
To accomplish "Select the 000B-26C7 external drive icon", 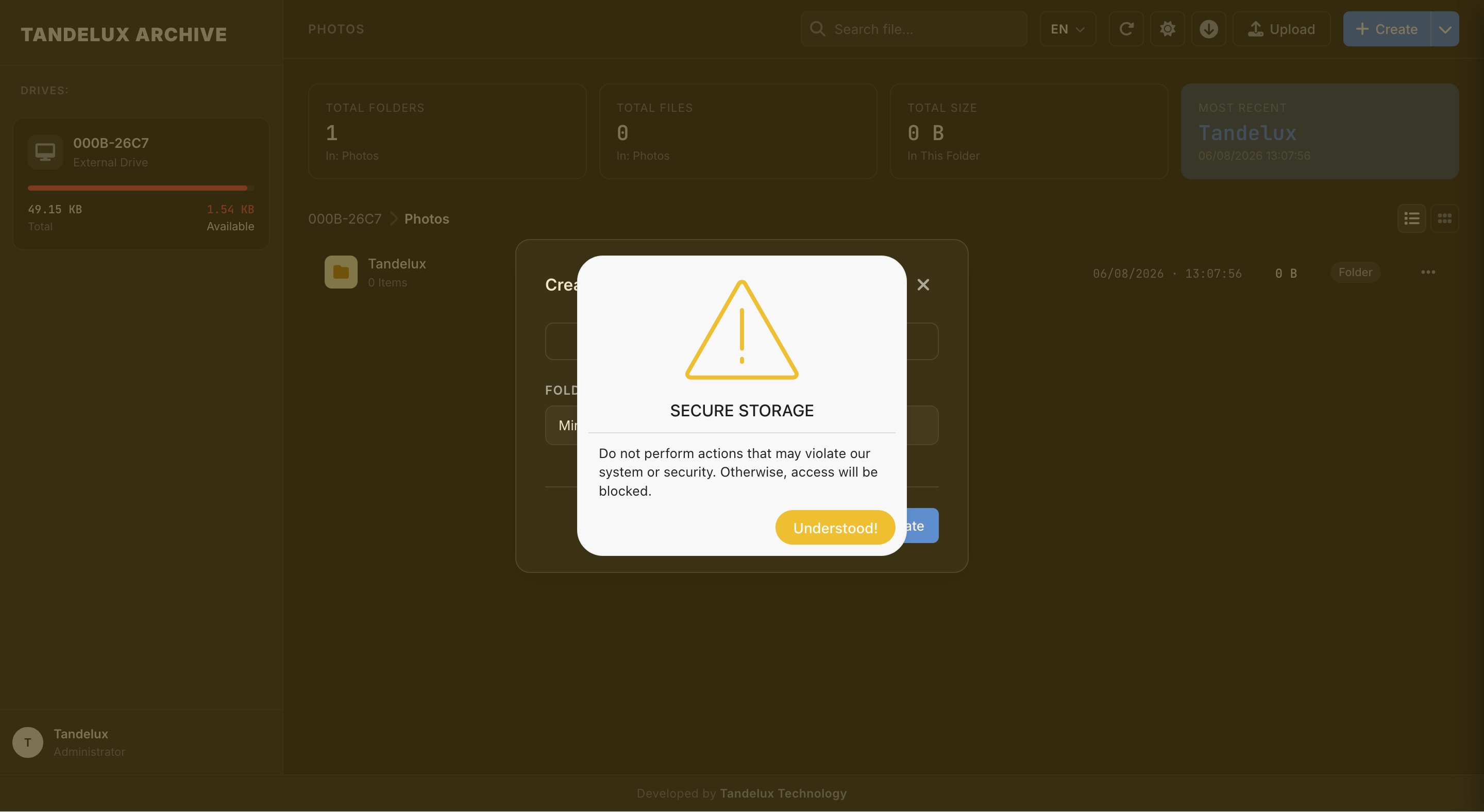I will click(x=45, y=152).
